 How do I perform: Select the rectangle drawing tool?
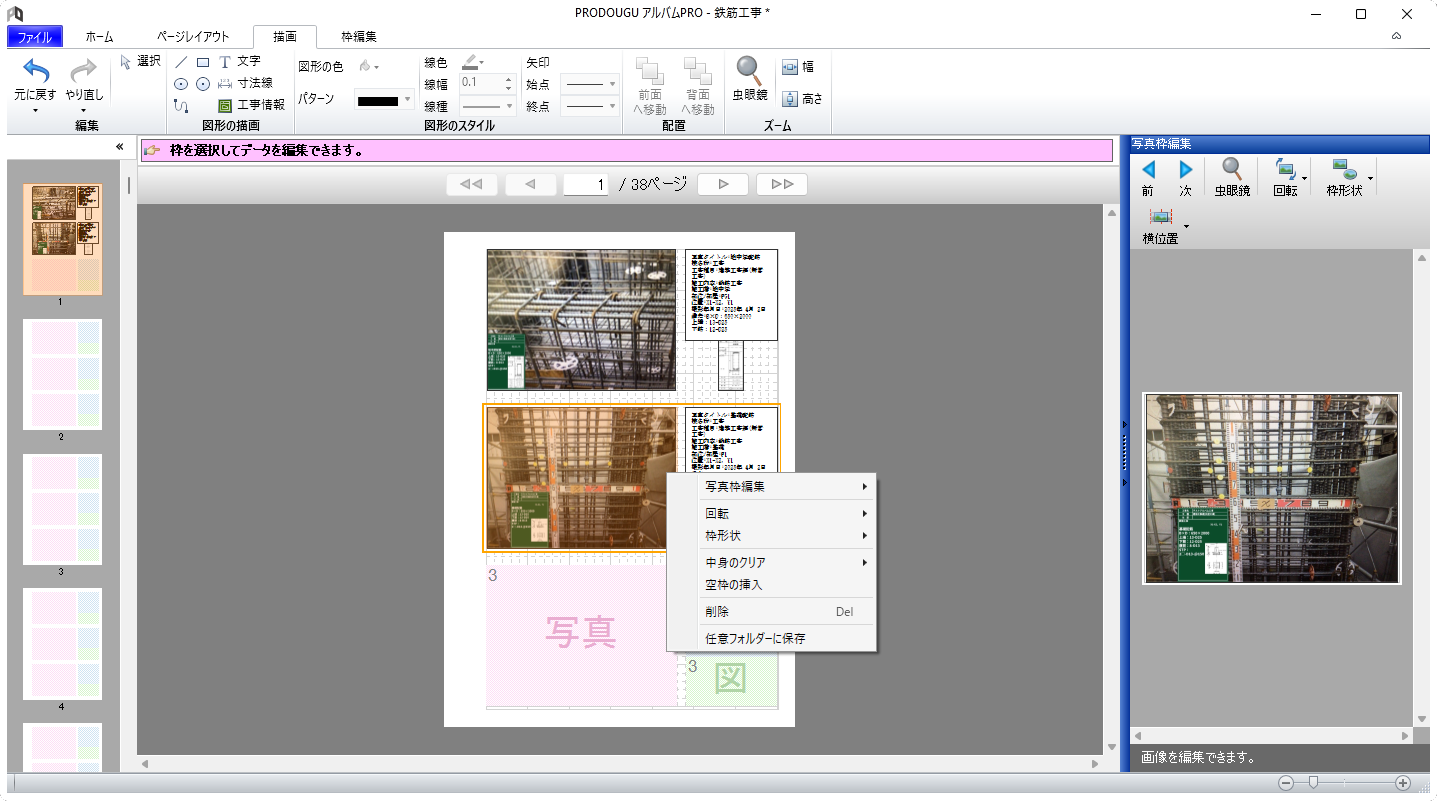pyautogui.click(x=202, y=60)
